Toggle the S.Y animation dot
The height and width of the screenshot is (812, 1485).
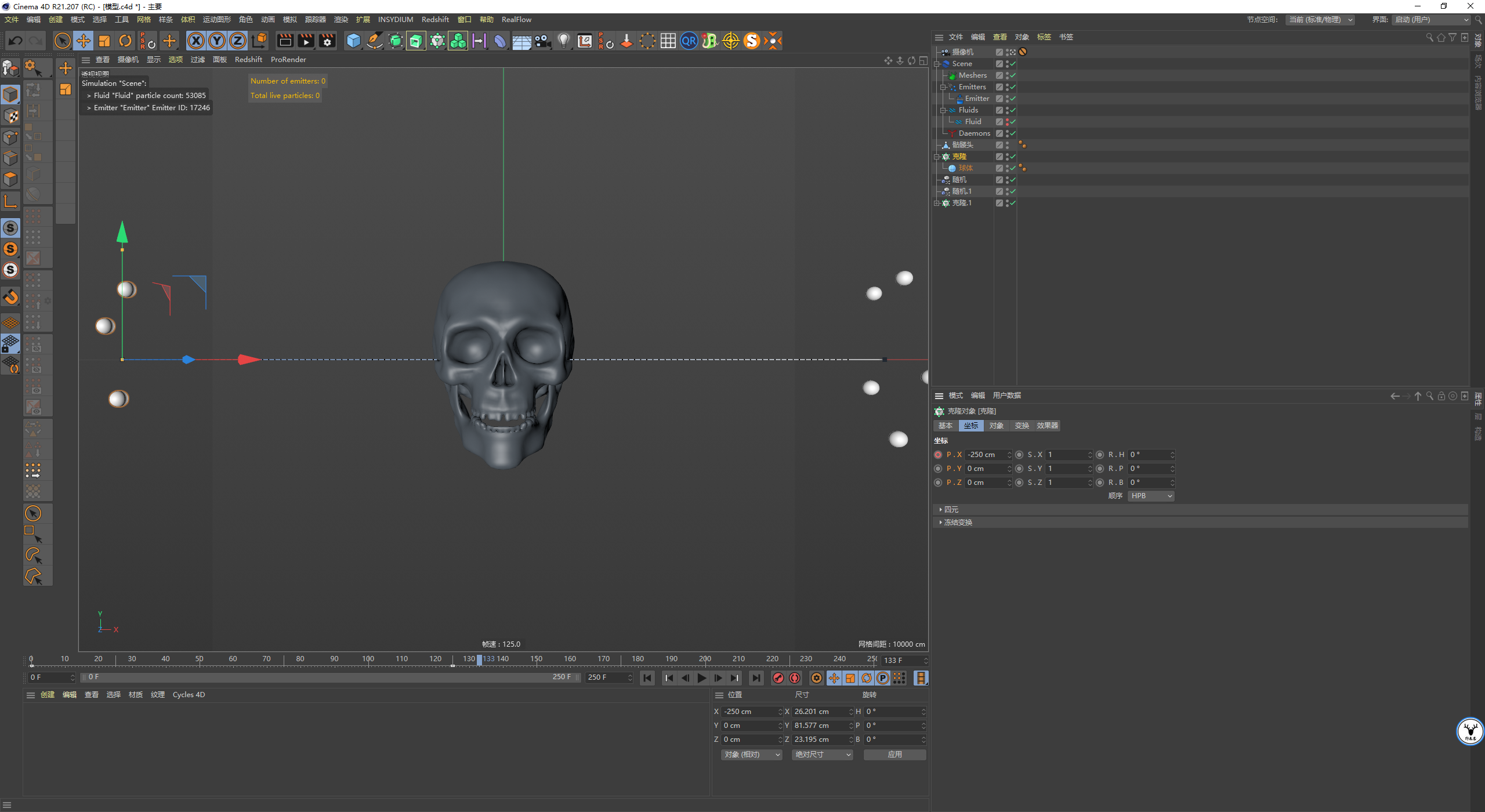1019,469
